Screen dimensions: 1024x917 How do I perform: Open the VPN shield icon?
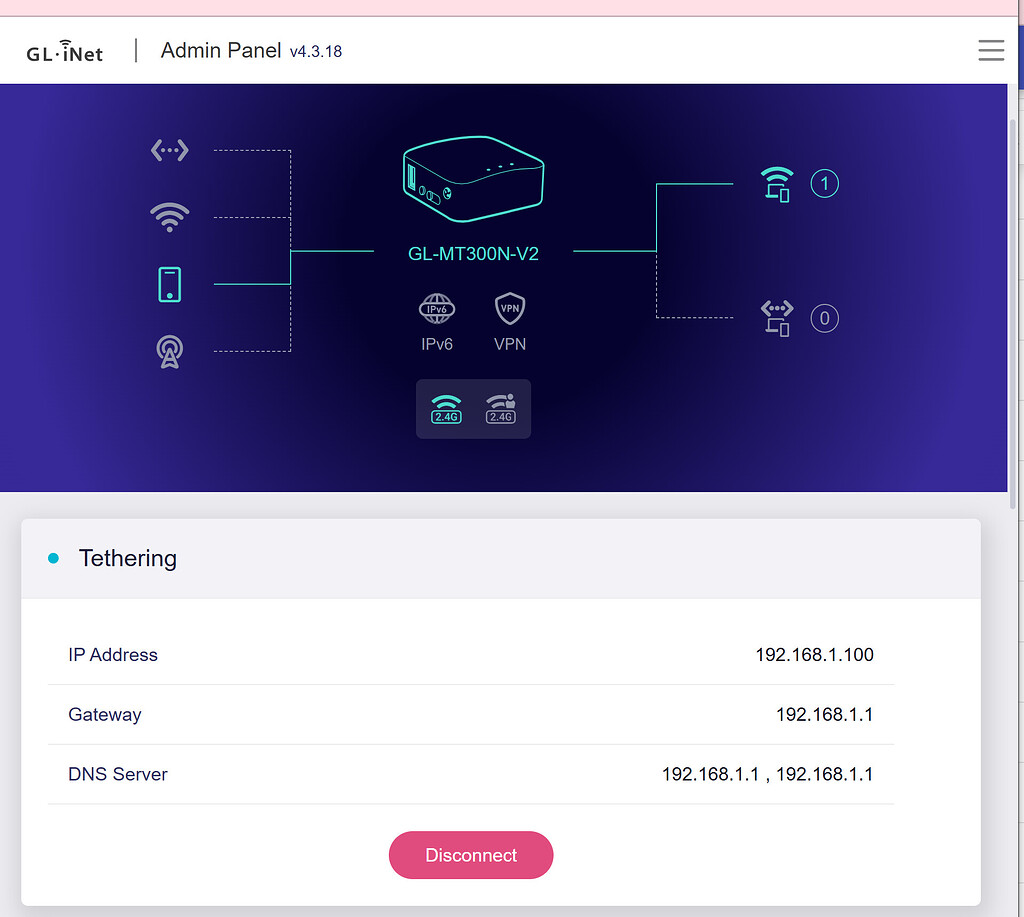tap(510, 310)
